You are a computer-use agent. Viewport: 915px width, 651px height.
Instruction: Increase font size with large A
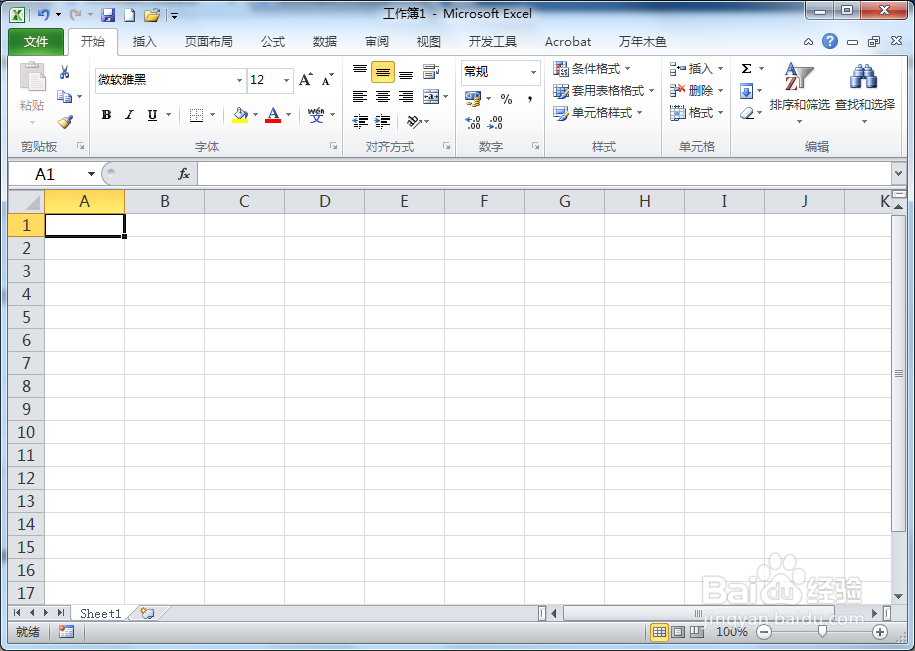(x=305, y=80)
